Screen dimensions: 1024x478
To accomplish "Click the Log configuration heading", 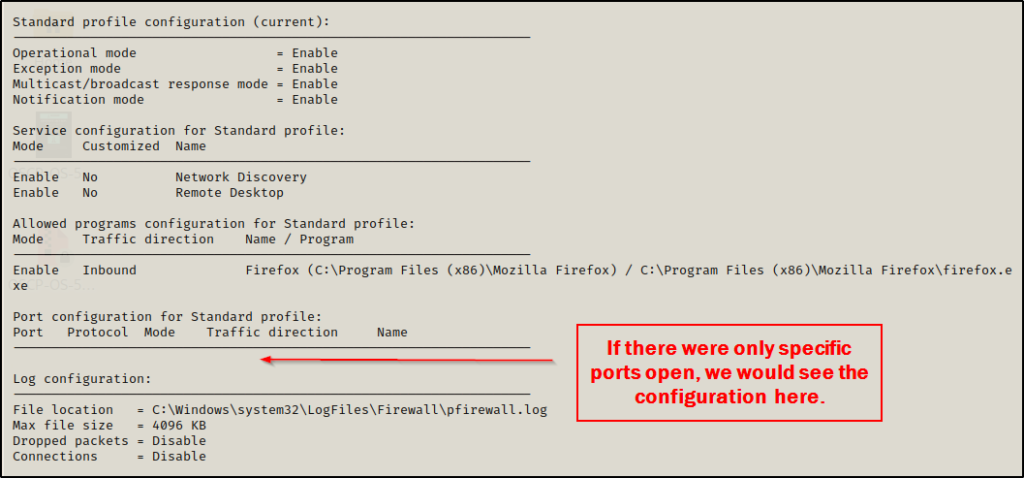I will (x=82, y=379).
